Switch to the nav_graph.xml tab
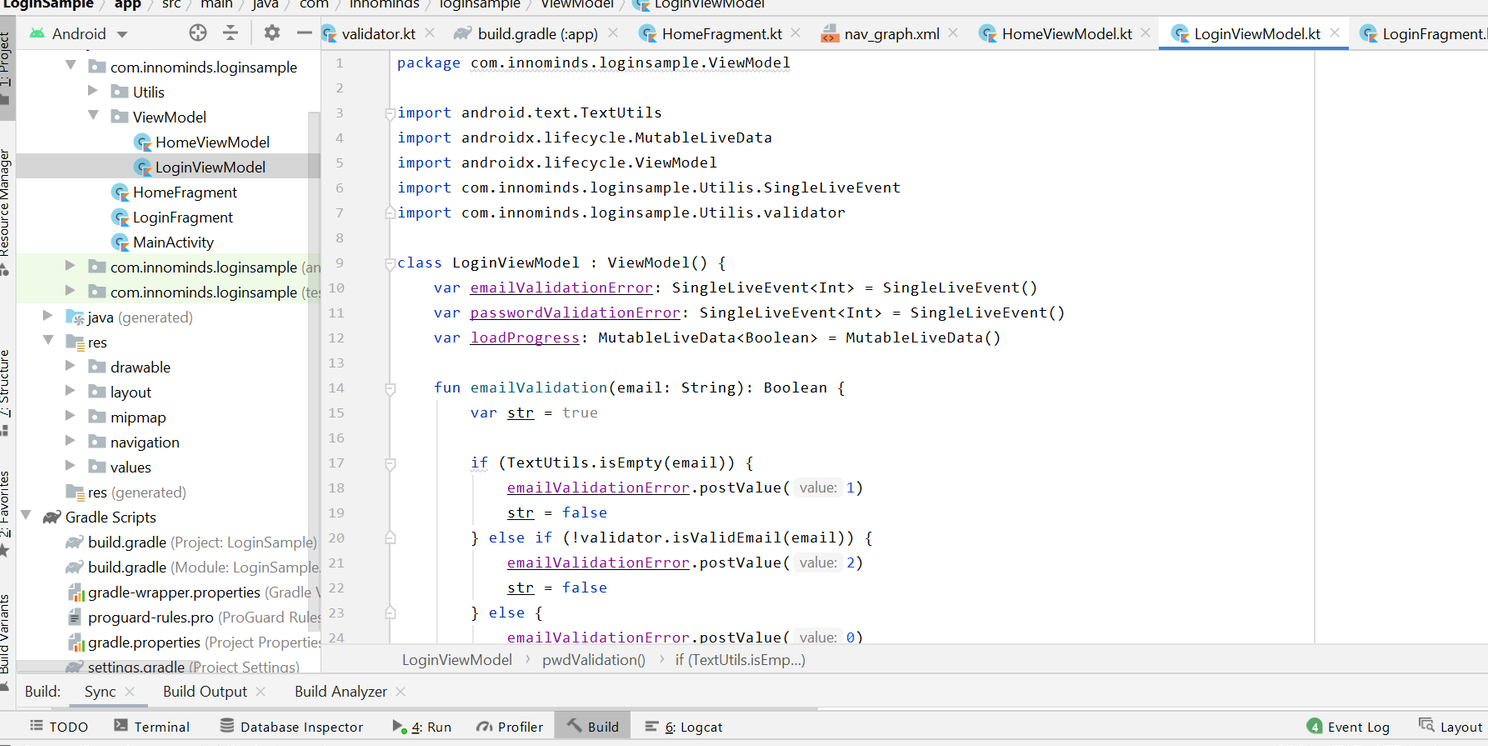The image size is (1488, 746). [890, 32]
